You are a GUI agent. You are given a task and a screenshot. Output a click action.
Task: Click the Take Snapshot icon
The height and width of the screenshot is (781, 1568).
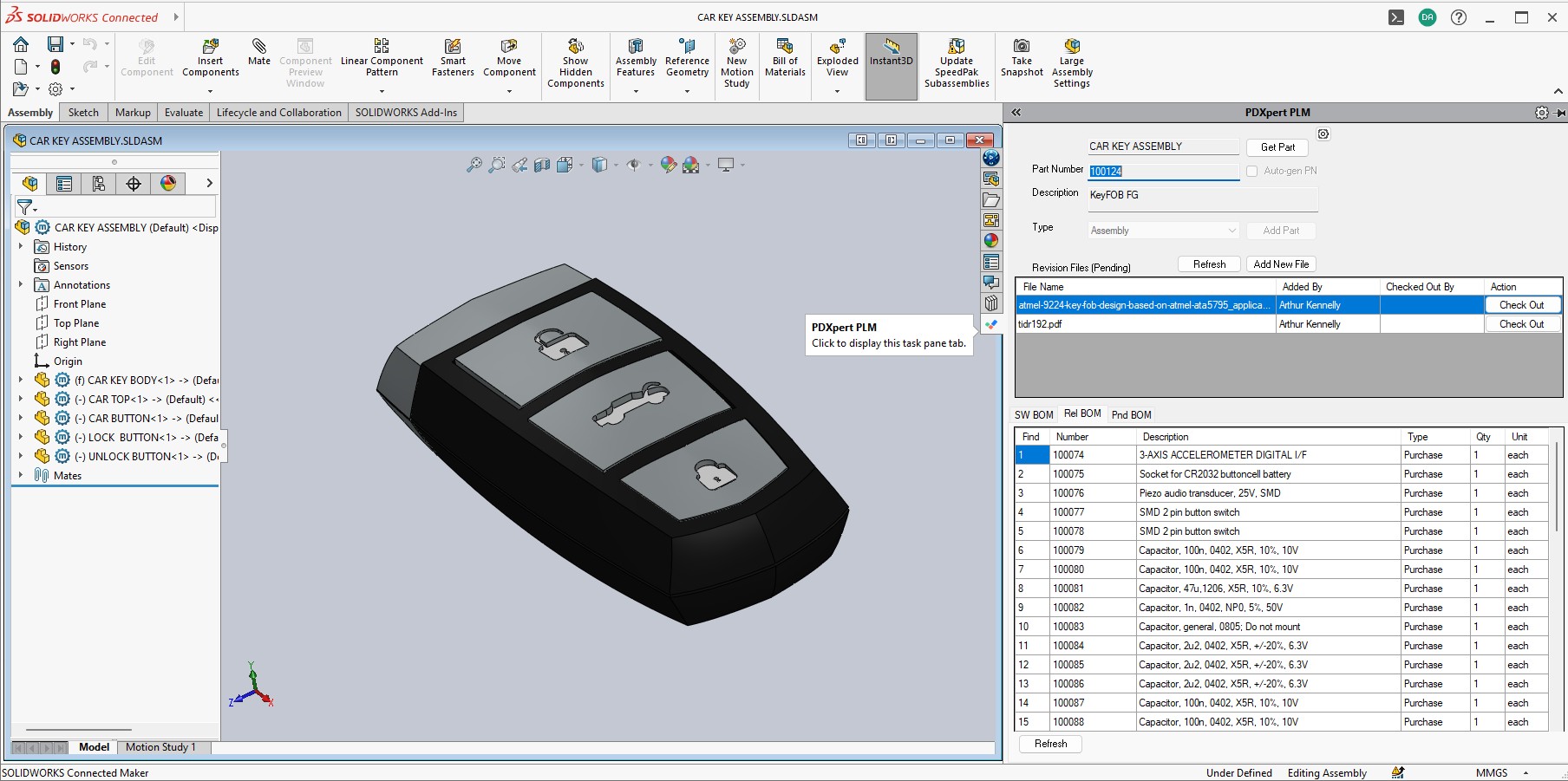click(x=1022, y=58)
